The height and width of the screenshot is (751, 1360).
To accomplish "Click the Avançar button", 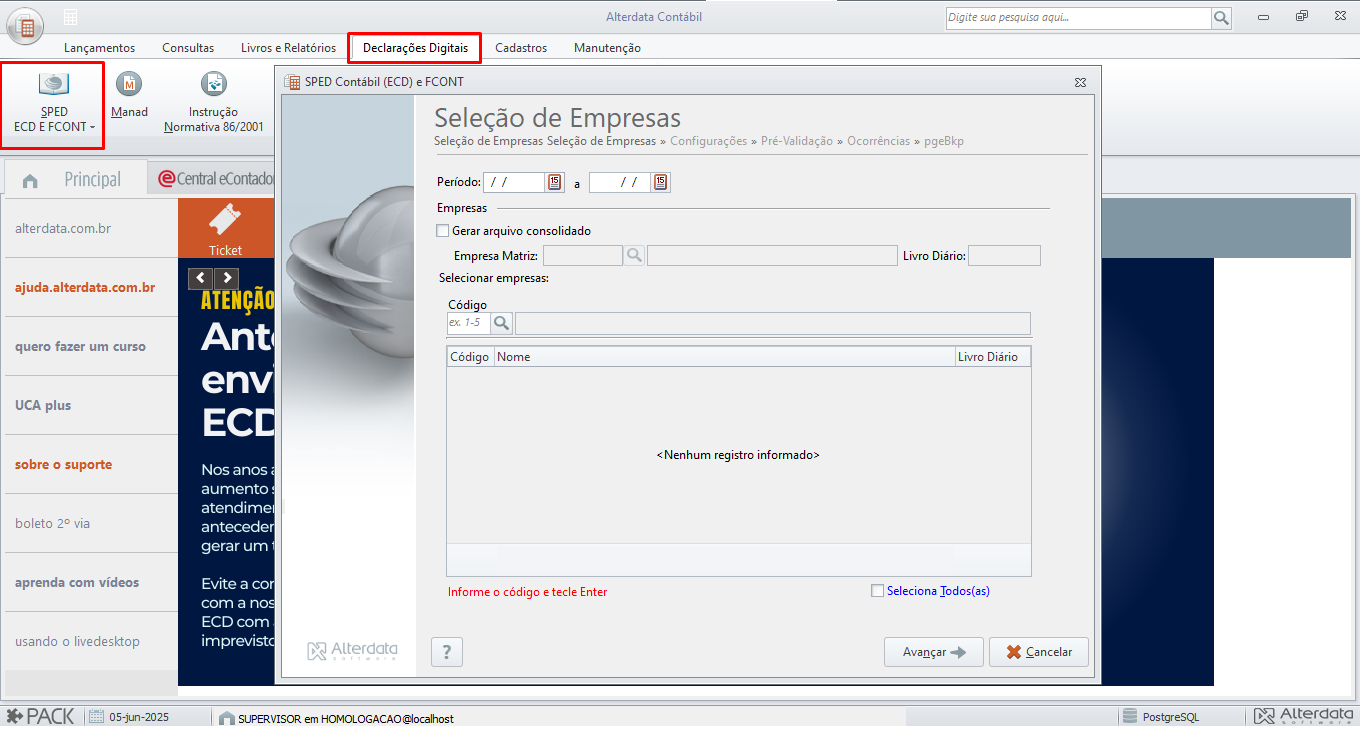I will [x=933, y=651].
